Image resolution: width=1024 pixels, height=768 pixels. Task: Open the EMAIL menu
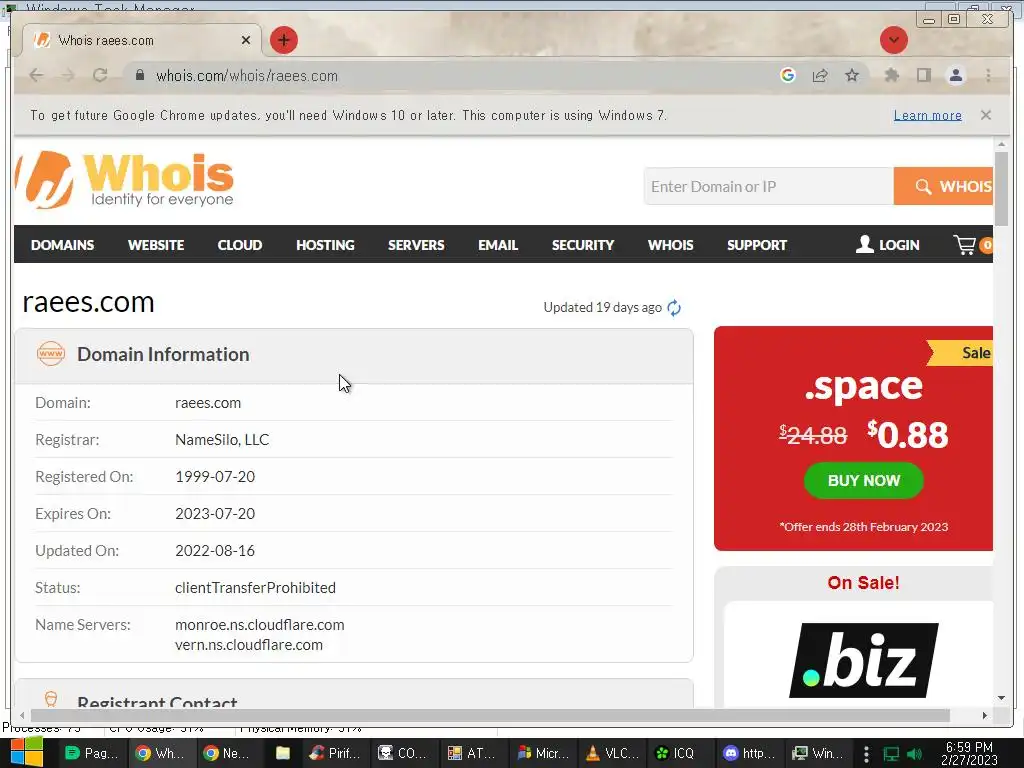(498, 245)
